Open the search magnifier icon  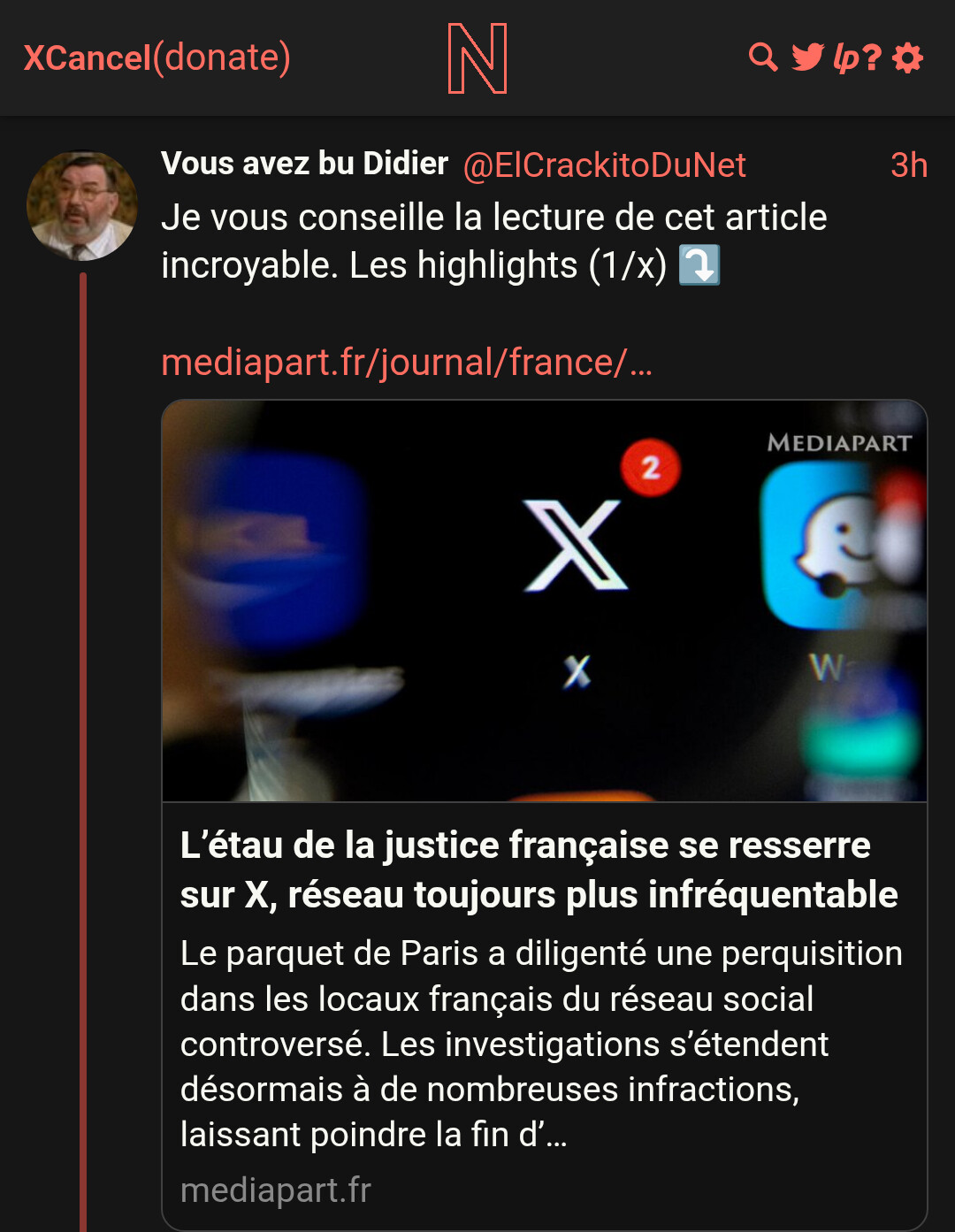click(x=763, y=57)
